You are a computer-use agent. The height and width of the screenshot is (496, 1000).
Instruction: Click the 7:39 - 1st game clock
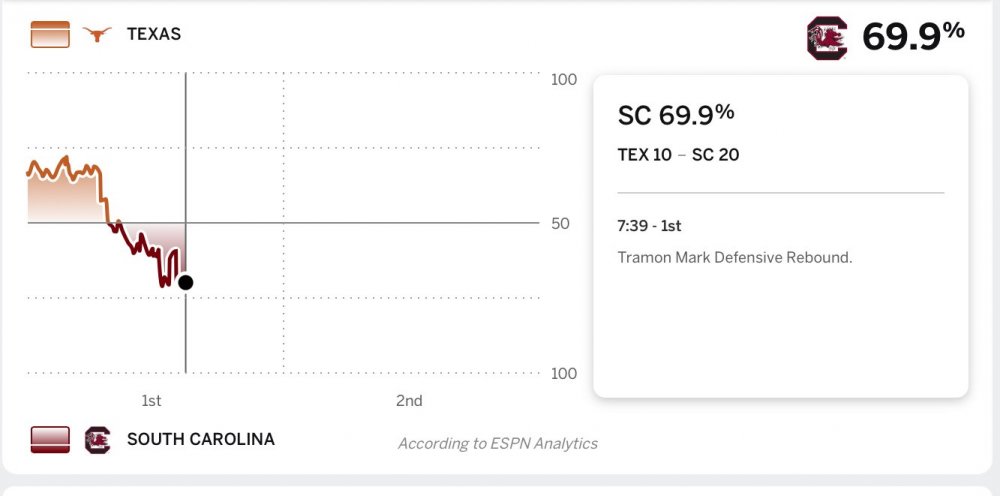pyautogui.click(x=650, y=227)
